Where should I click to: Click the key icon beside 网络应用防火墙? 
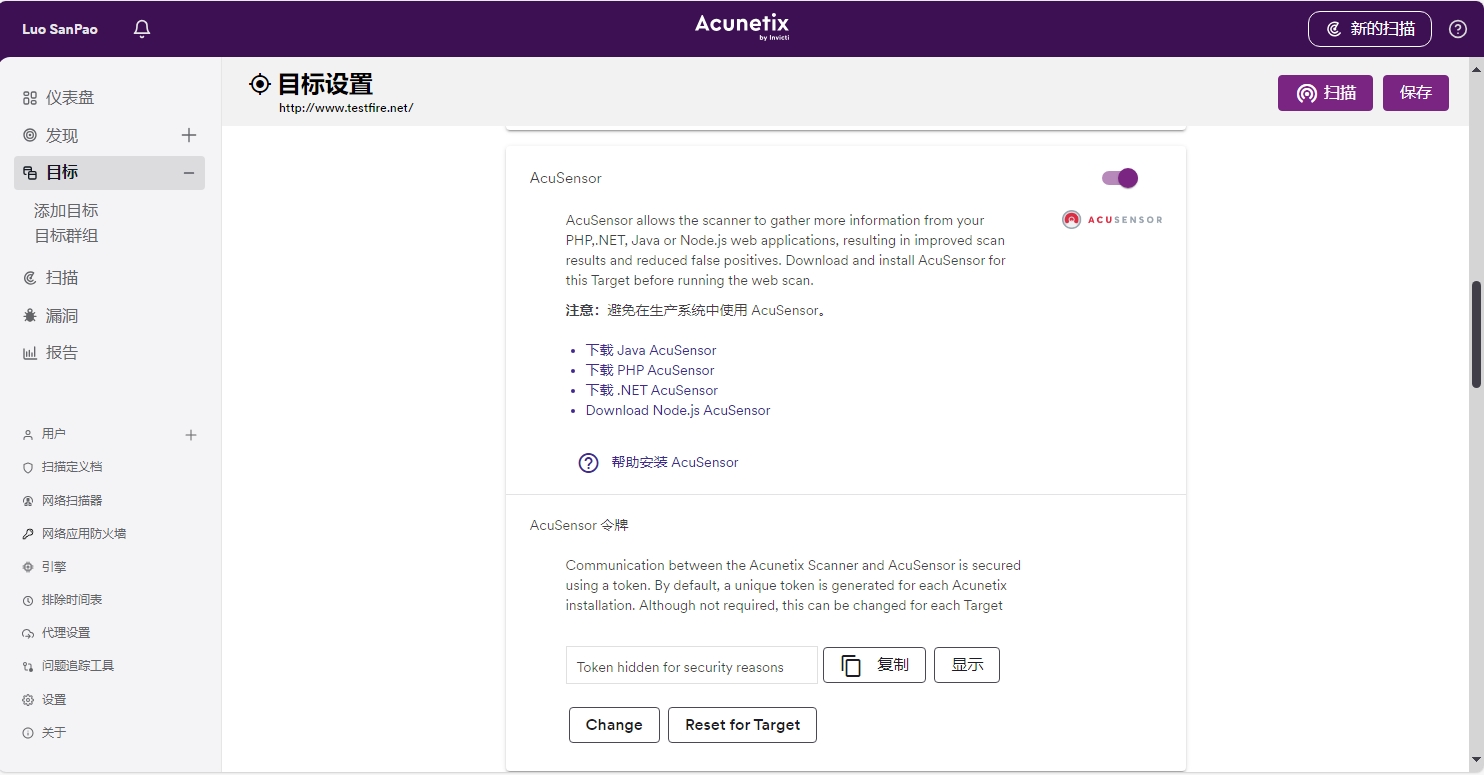tap(28, 534)
